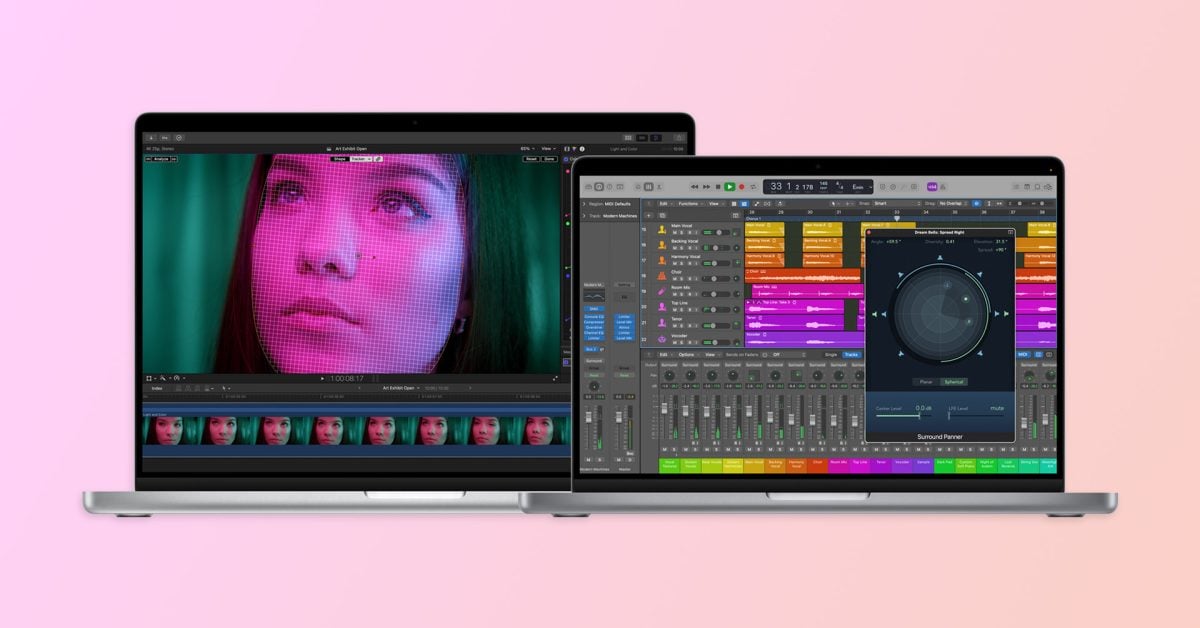Viewport: 1200px width, 628px height.
Task: Click the Done button in Final Cut's viewer
Action: (551, 159)
